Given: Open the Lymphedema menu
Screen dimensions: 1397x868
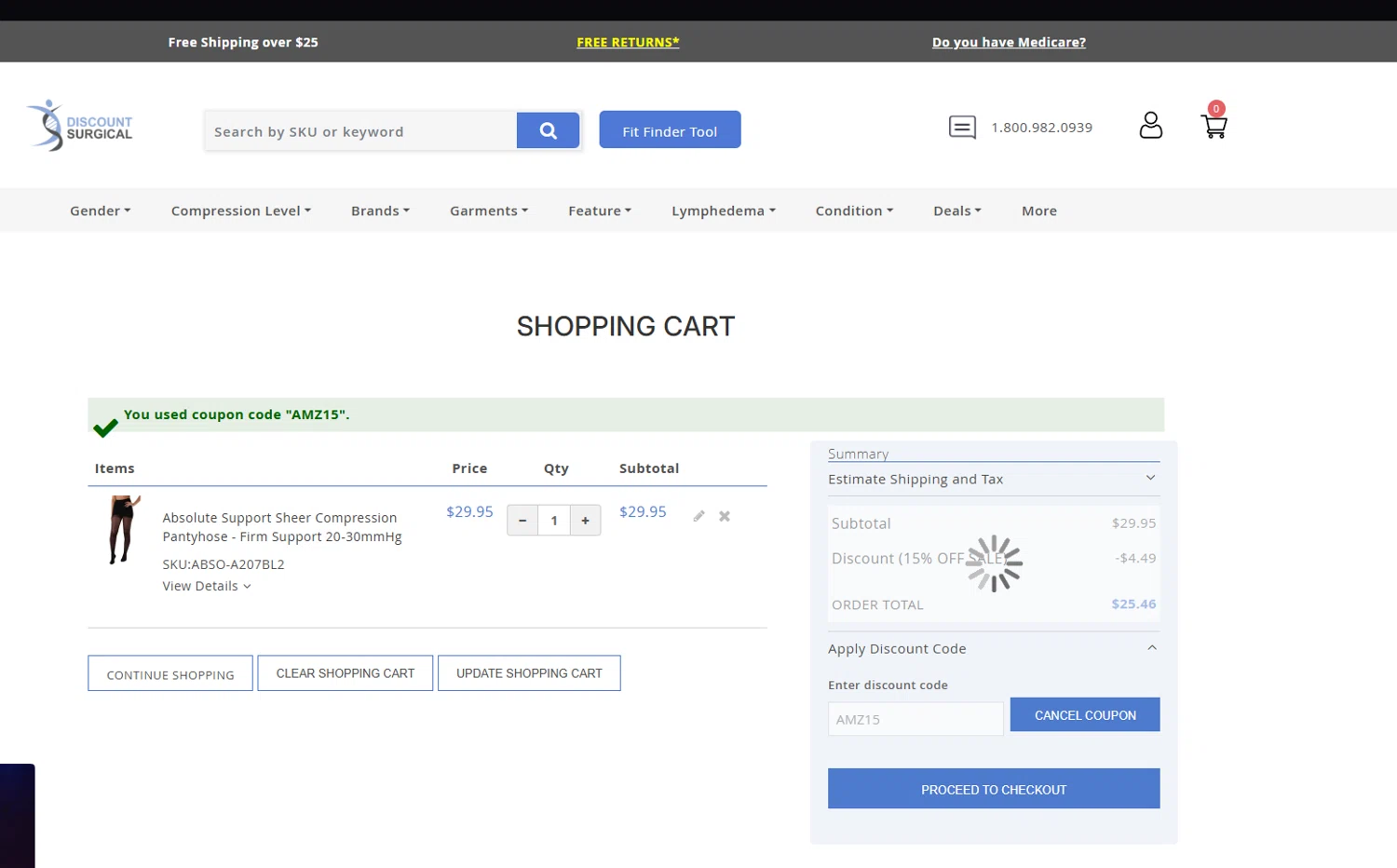Looking at the screenshot, I should point(723,210).
